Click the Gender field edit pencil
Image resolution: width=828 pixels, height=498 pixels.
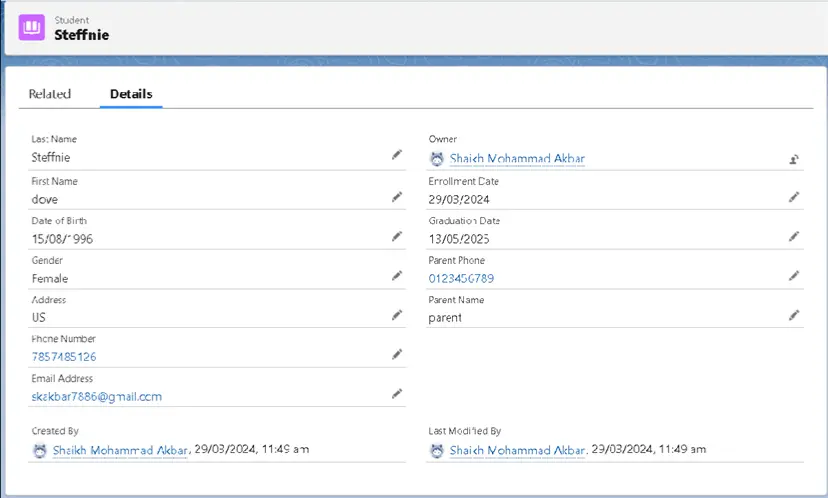(396, 276)
